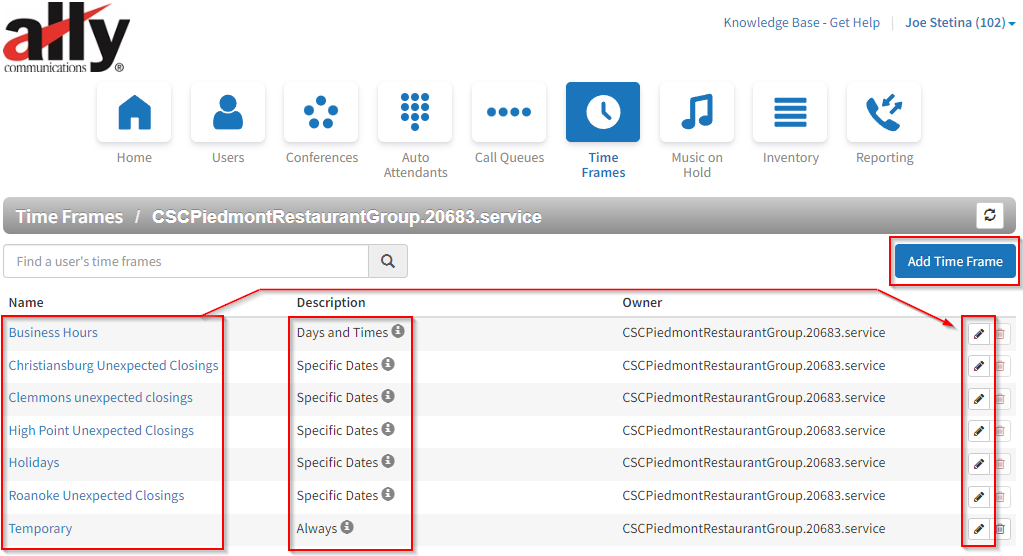Open Auto Attendants keypad icon
Image resolution: width=1023 pixels, height=556 pixels.
(x=415, y=112)
